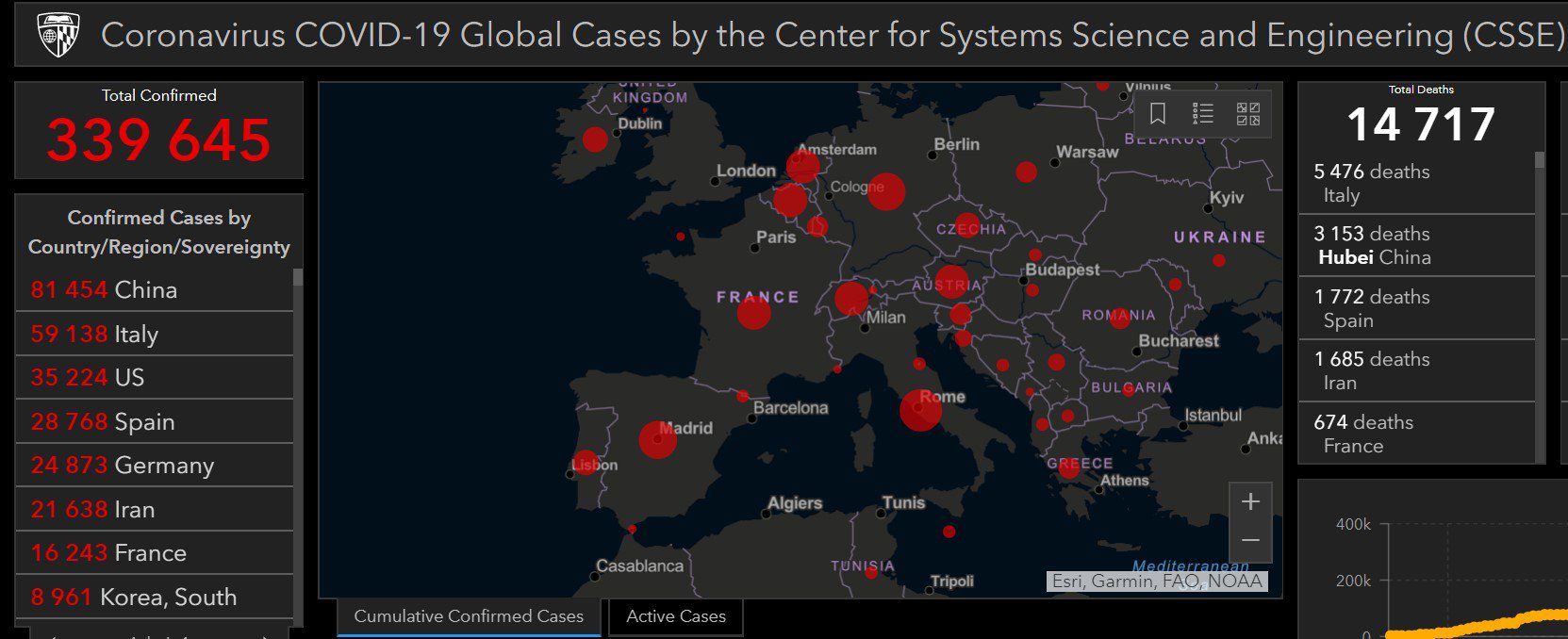Select Italy with 59 138 cases
Viewport: 1568px width, 639px height.
coord(155,334)
